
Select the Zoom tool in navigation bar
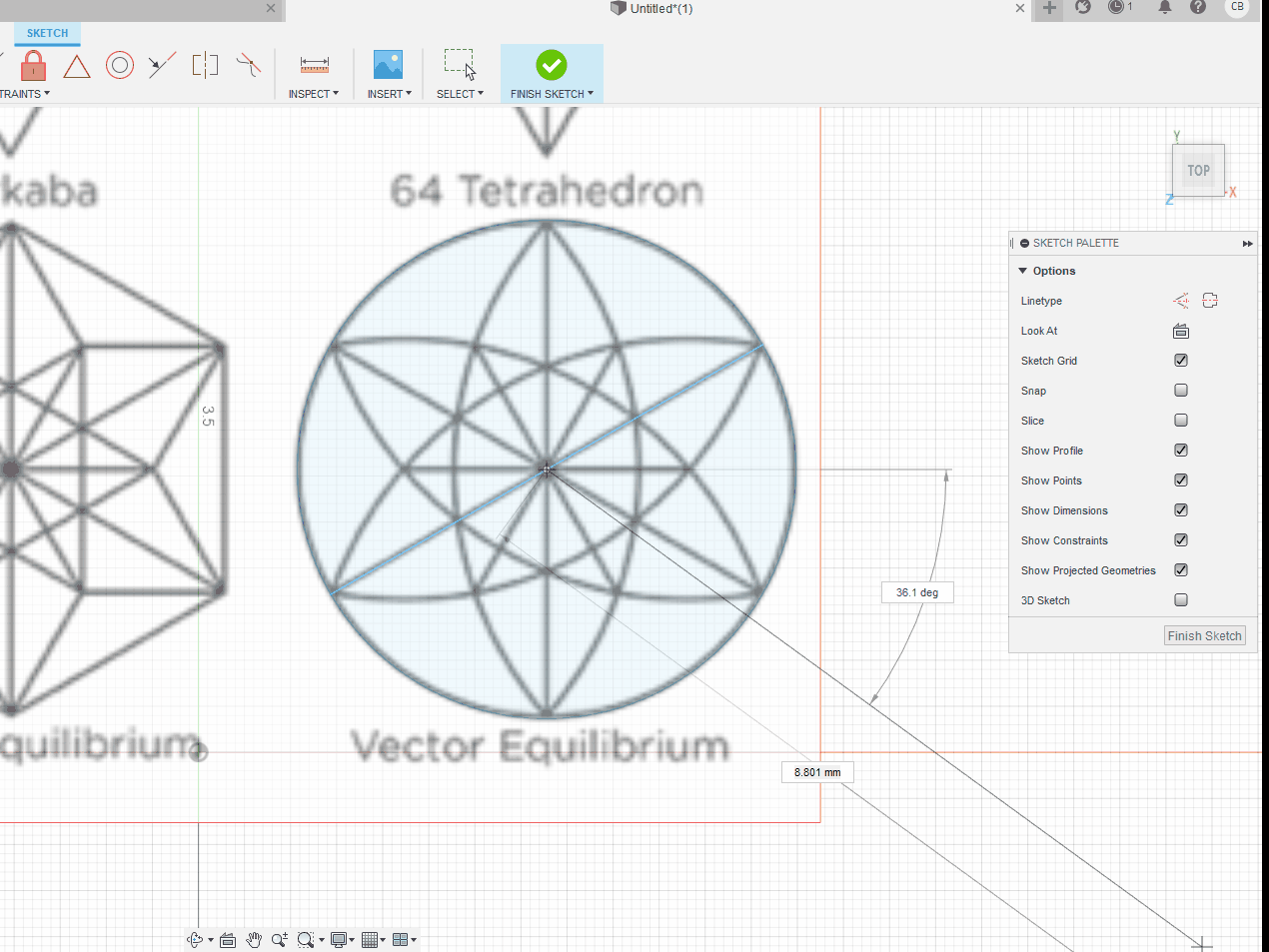pyautogui.click(x=279, y=939)
